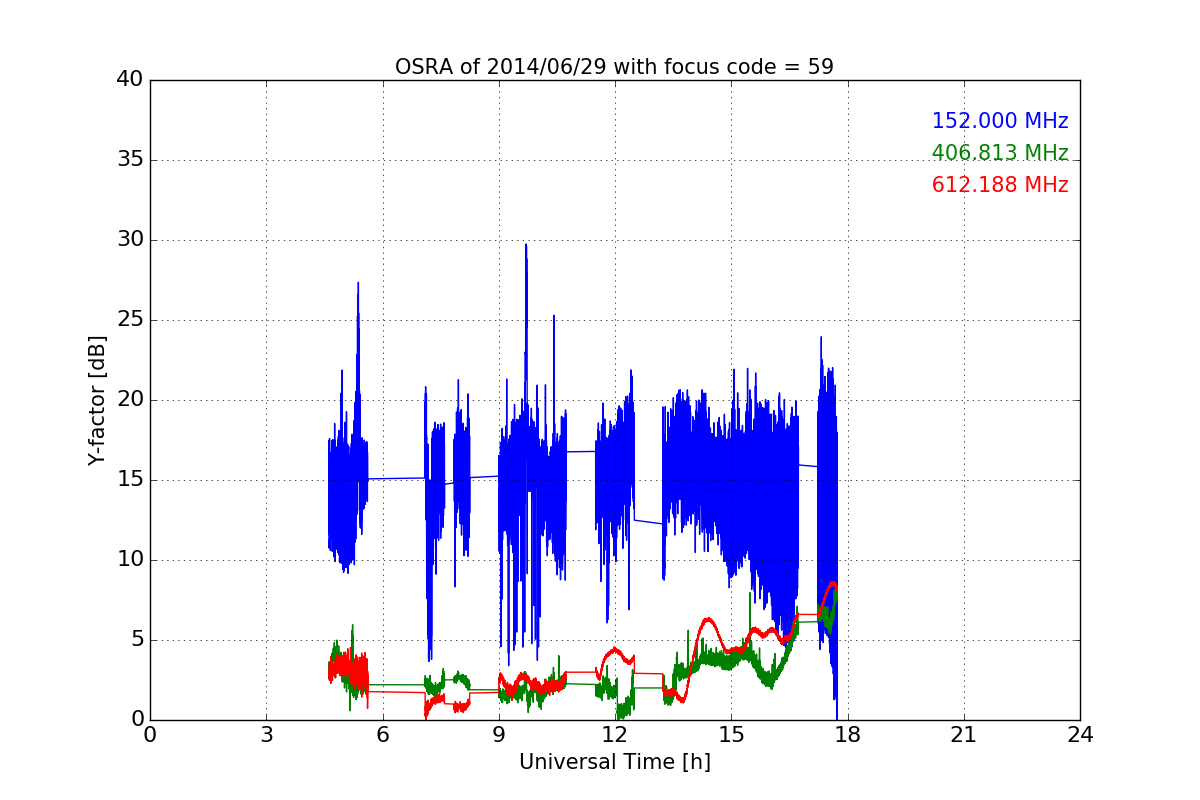Click x-axis tick label 21
Screen dimensions: 1200x800
(964, 734)
